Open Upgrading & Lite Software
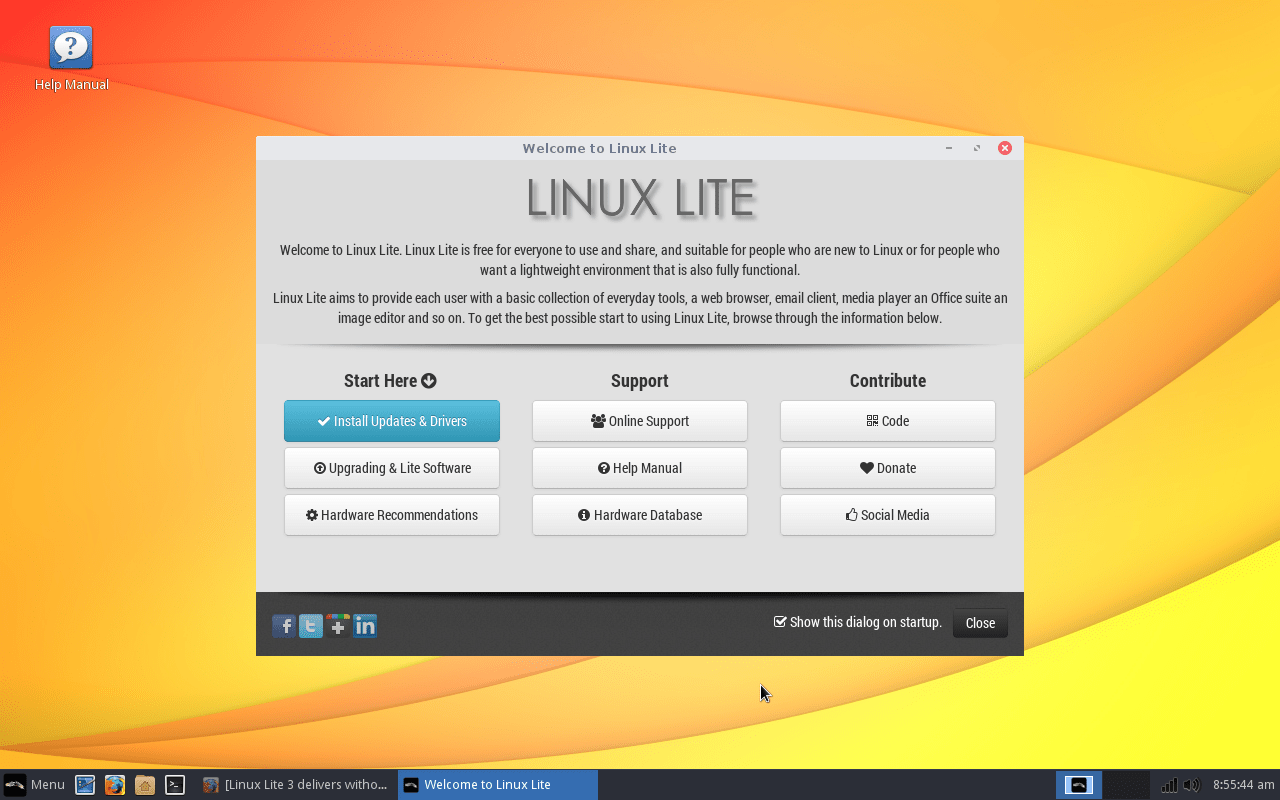 pyautogui.click(x=392, y=468)
